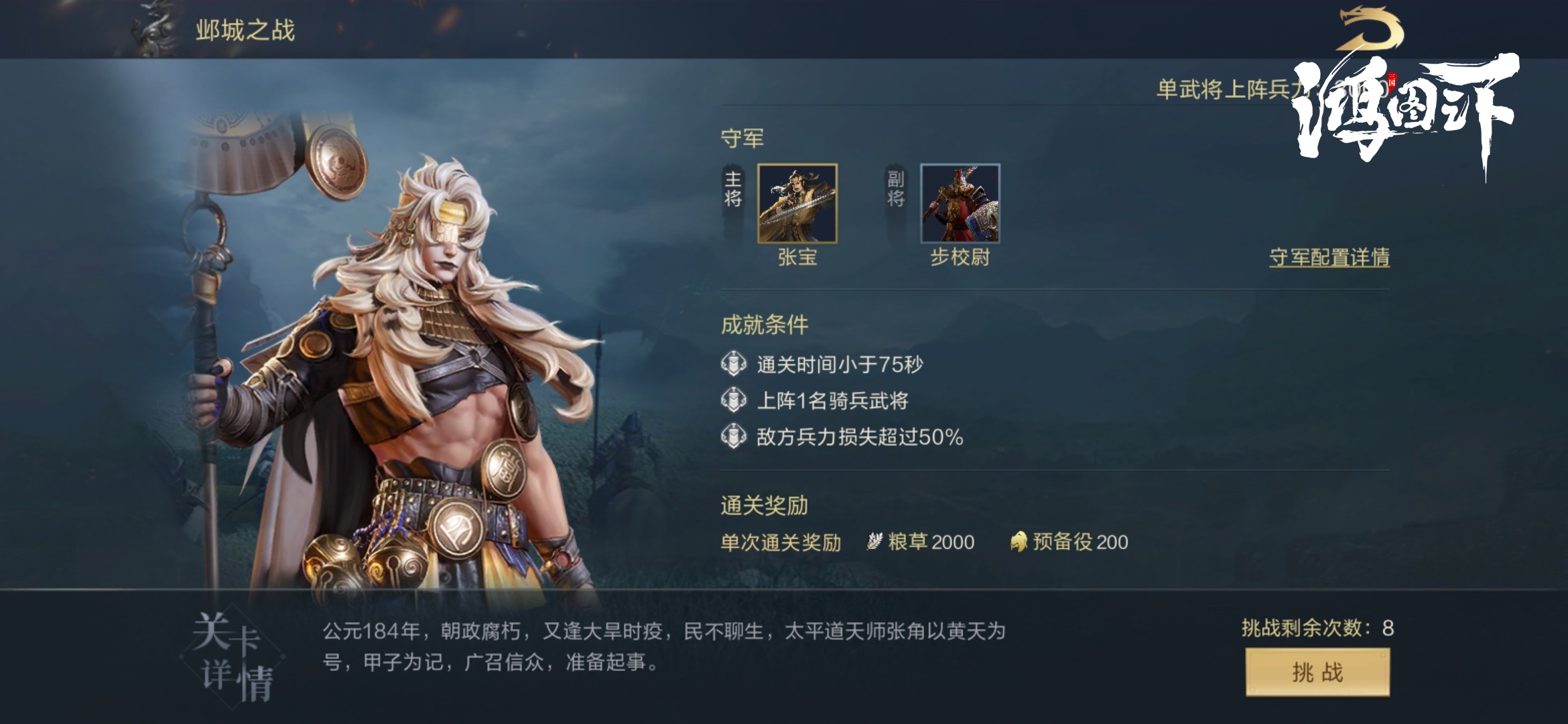Screen dimensions: 1568x724
Task: Click the 守军 section header
Action: pyautogui.click(x=742, y=138)
